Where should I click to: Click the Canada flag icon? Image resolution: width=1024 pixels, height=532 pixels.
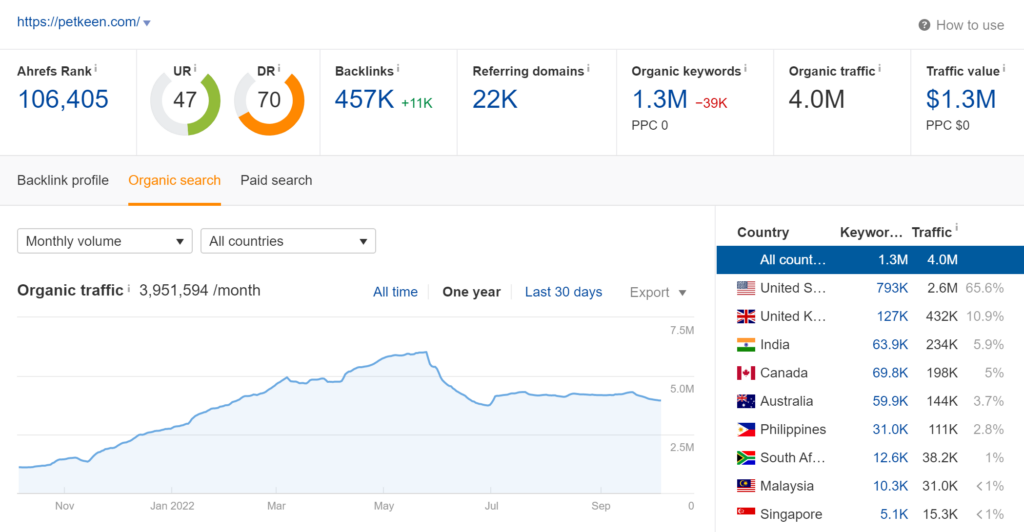pos(746,373)
